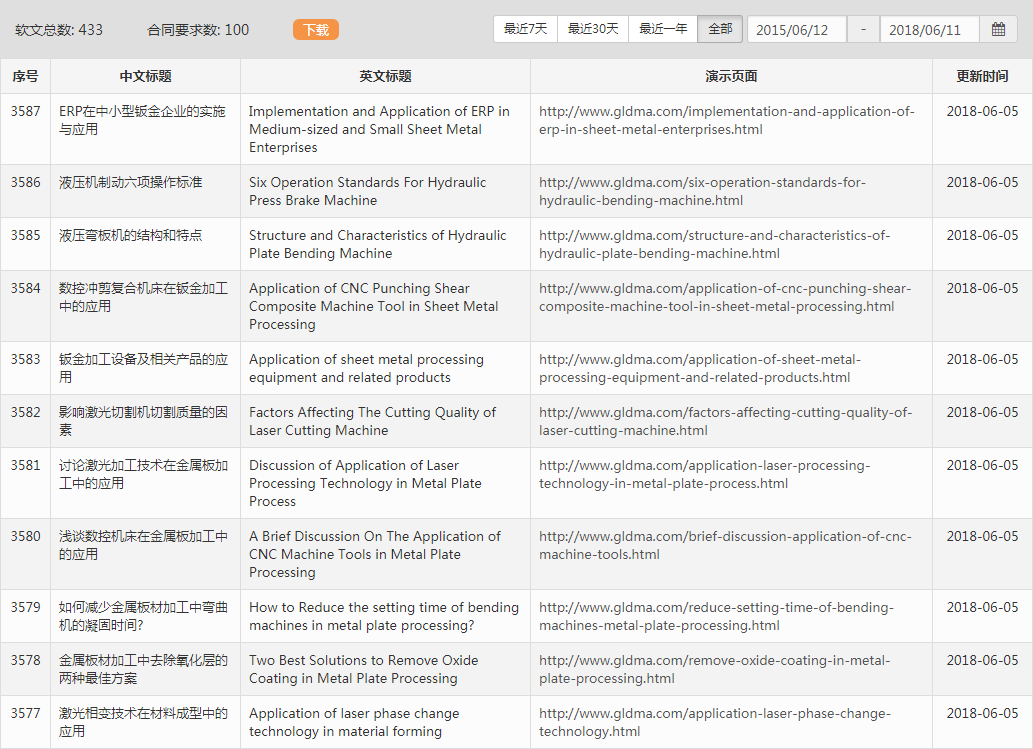
Task: Click English title Application of sheet metal processing equipment
Action: 366,368
